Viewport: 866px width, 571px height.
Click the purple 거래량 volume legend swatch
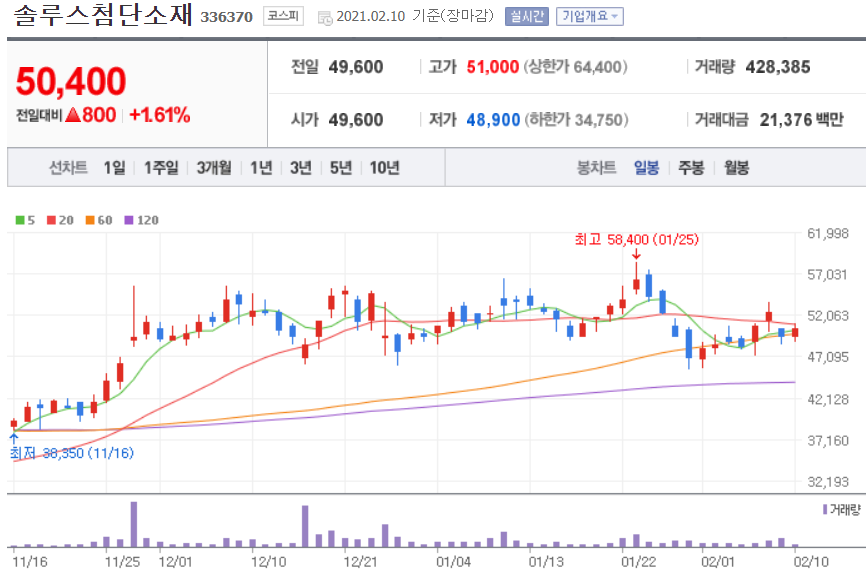[x=825, y=509]
